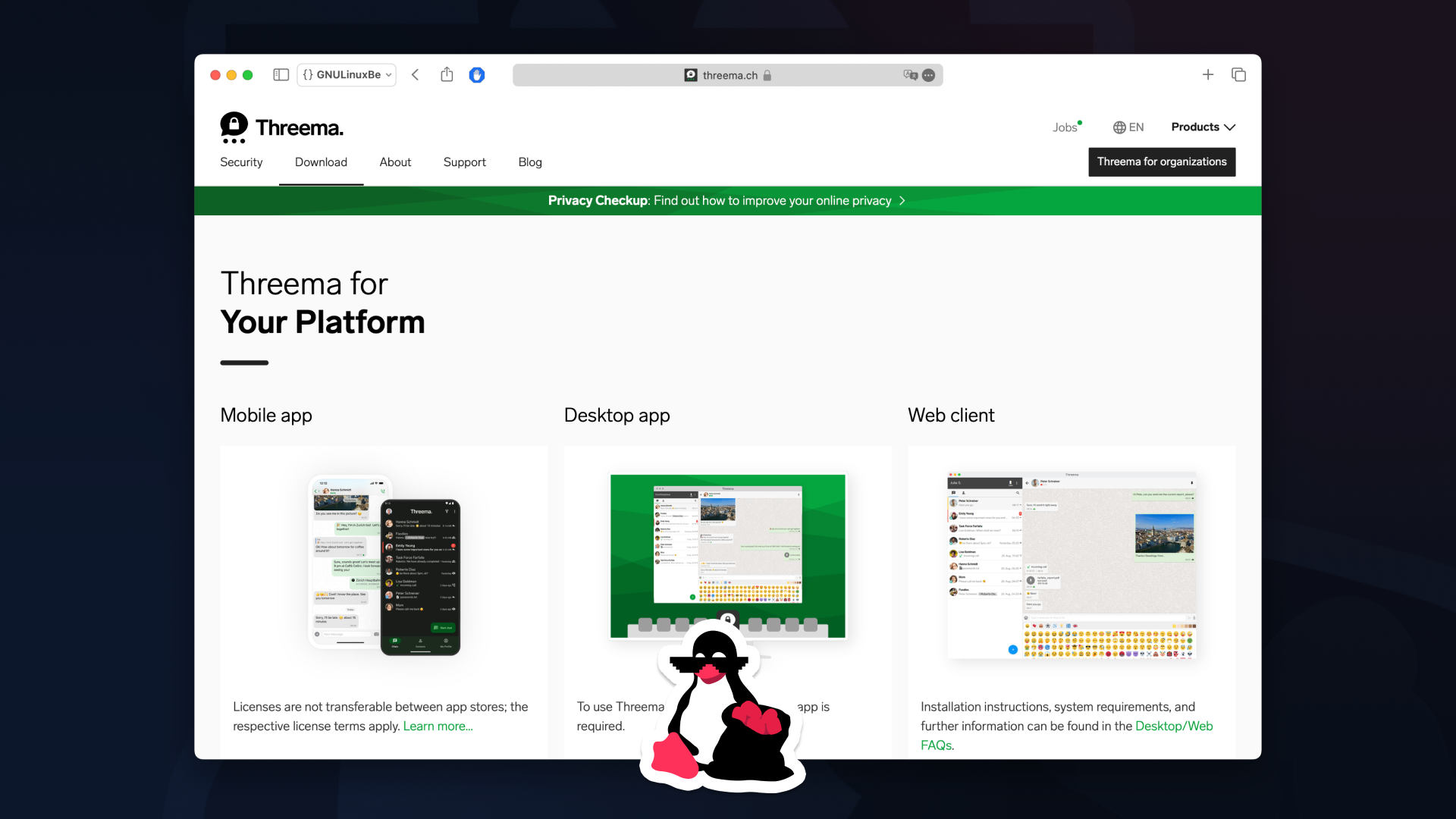Open the Blog menu item
The image size is (1456, 819).
(530, 162)
